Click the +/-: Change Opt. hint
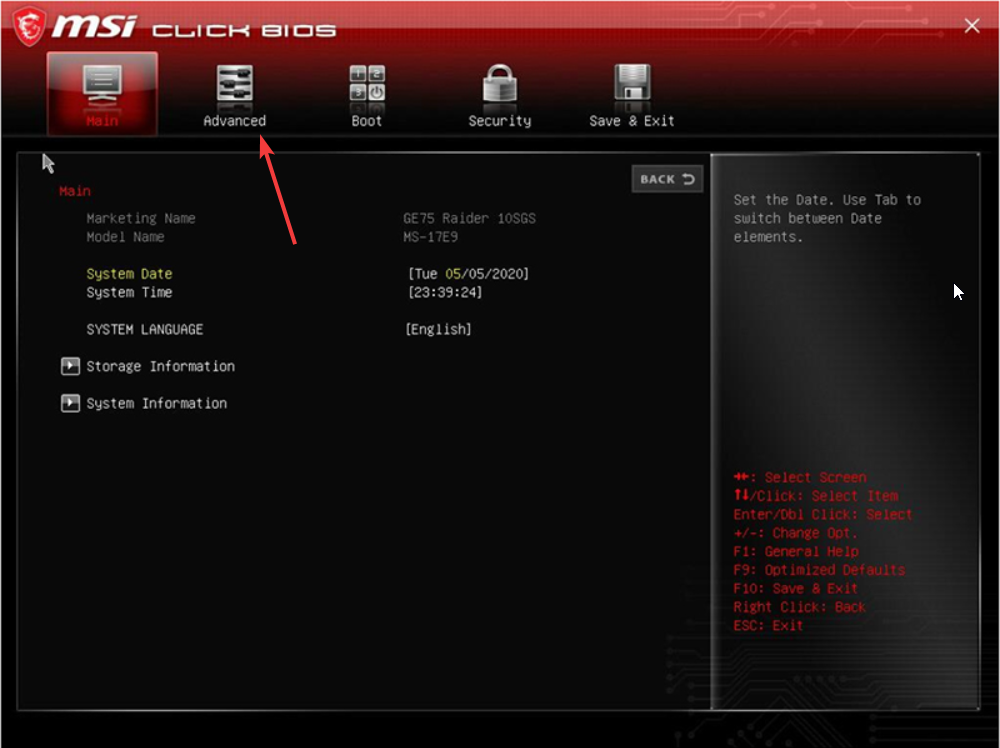Screen dimensions: 1000x748 795,533
